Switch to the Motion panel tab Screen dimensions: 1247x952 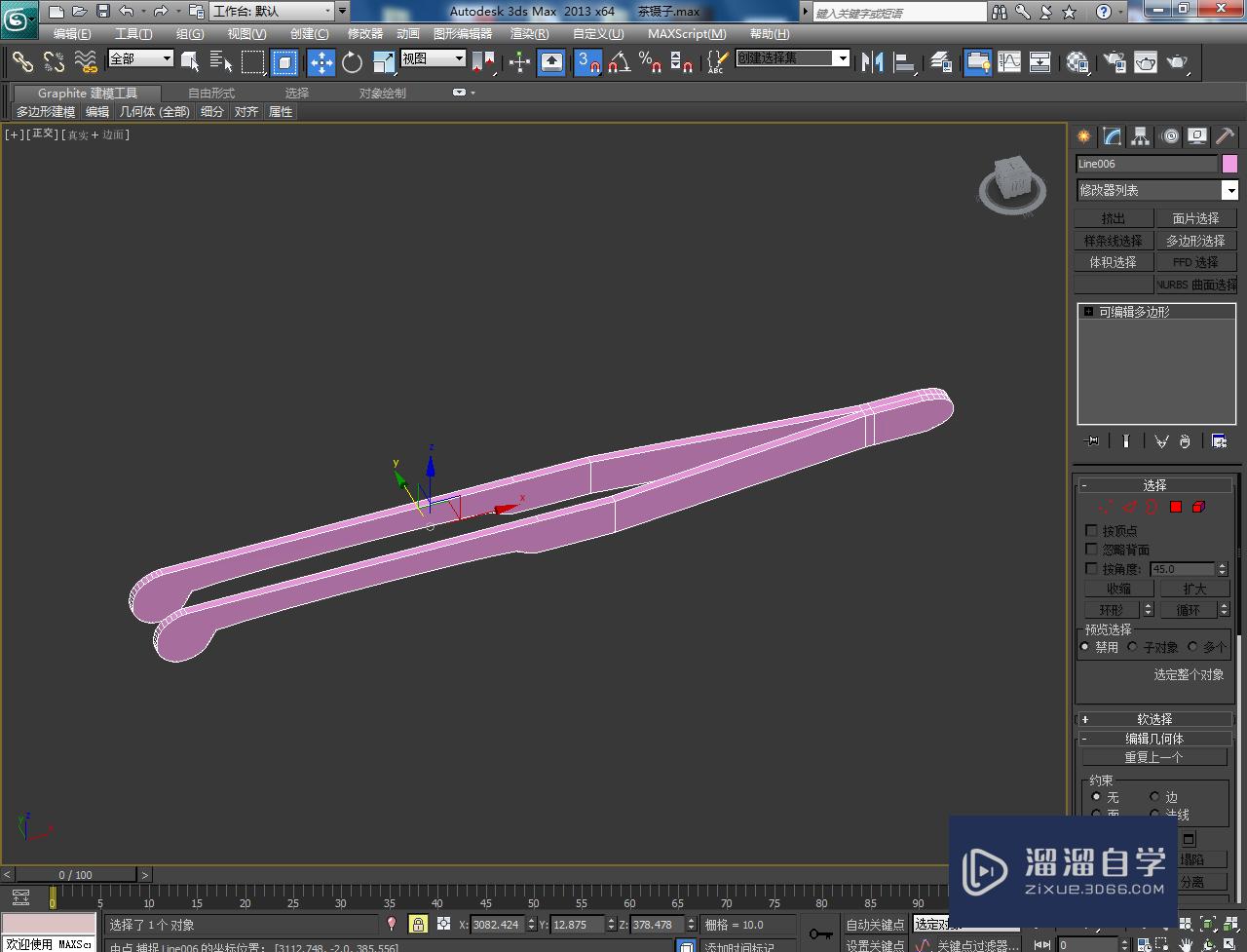(1169, 136)
